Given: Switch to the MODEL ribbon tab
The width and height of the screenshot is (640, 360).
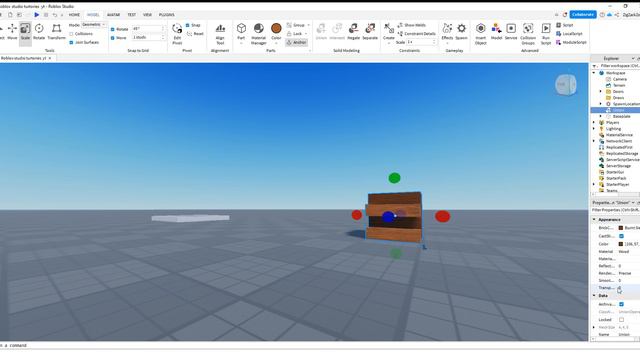Looking at the screenshot, I should [93, 15].
